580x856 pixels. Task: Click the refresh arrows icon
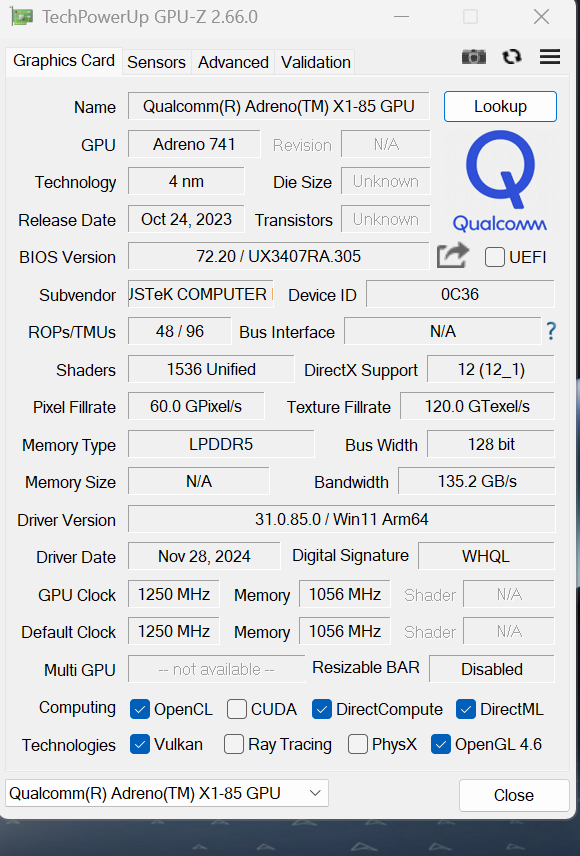(512, 57)
